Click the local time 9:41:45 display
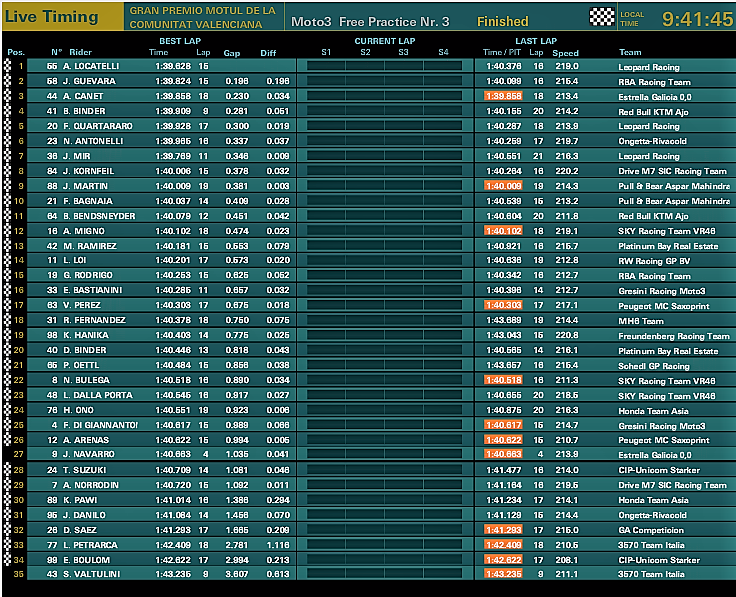Image resolution: width=736 pixels, height=597 pixels. (697, 19)
